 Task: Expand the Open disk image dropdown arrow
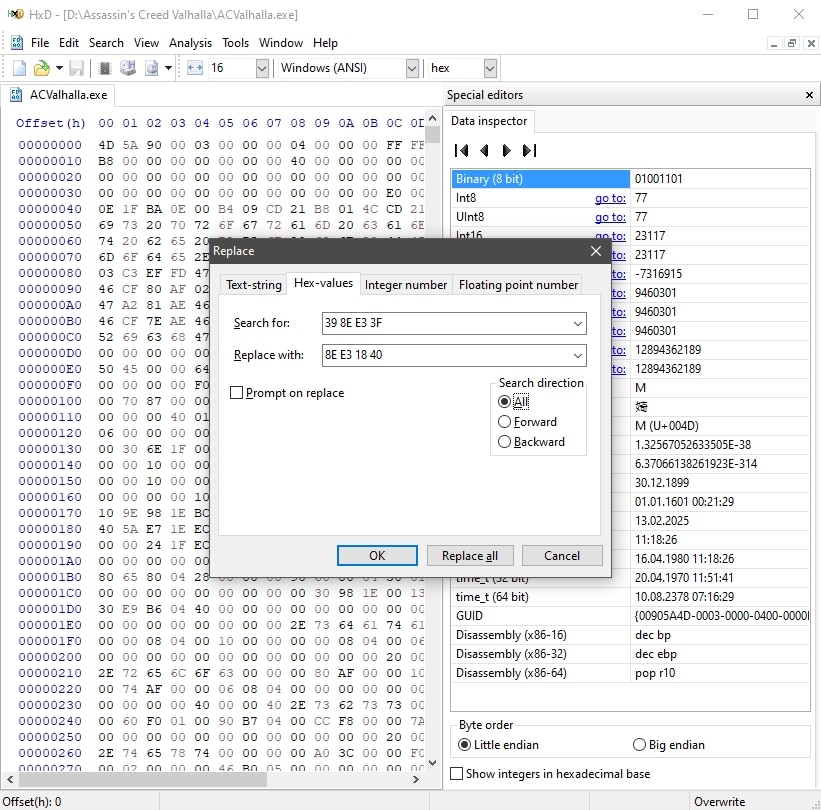coord(168,68)
